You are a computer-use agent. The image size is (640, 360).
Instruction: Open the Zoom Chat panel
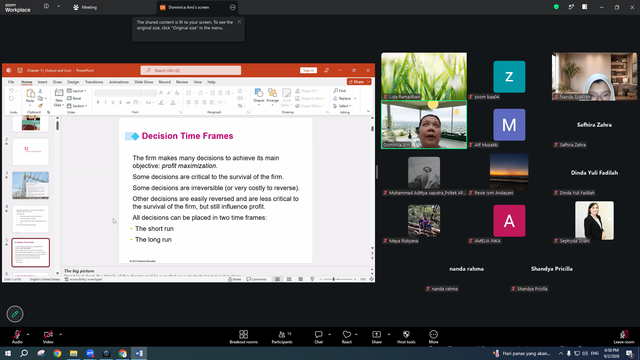[x=318, y=337]
